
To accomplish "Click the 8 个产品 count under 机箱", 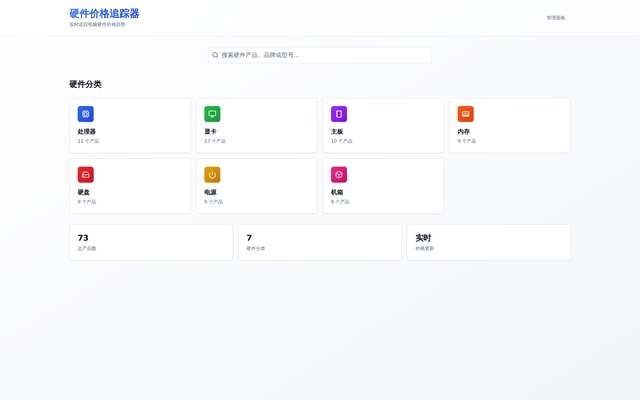I will [340, 201].
